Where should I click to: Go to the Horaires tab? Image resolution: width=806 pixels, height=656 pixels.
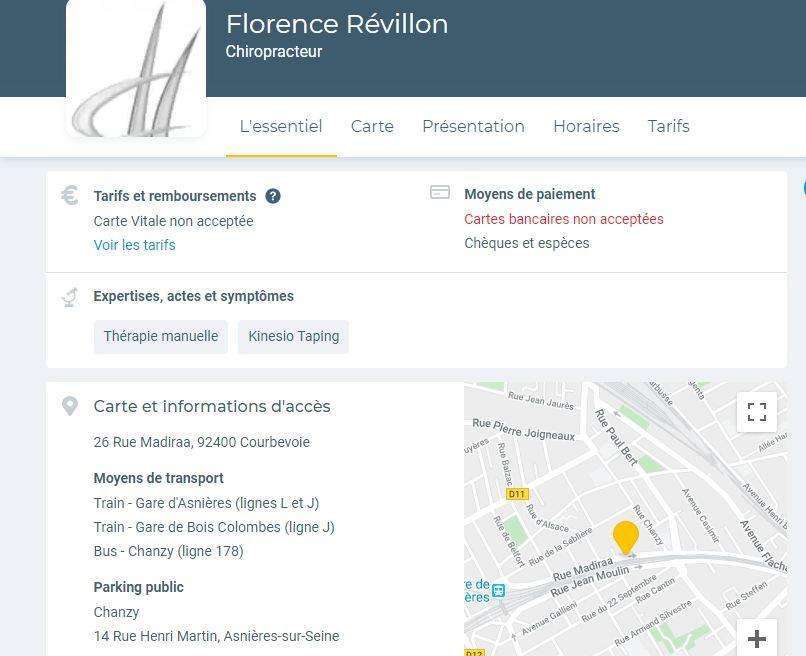[x=586, y=126]
